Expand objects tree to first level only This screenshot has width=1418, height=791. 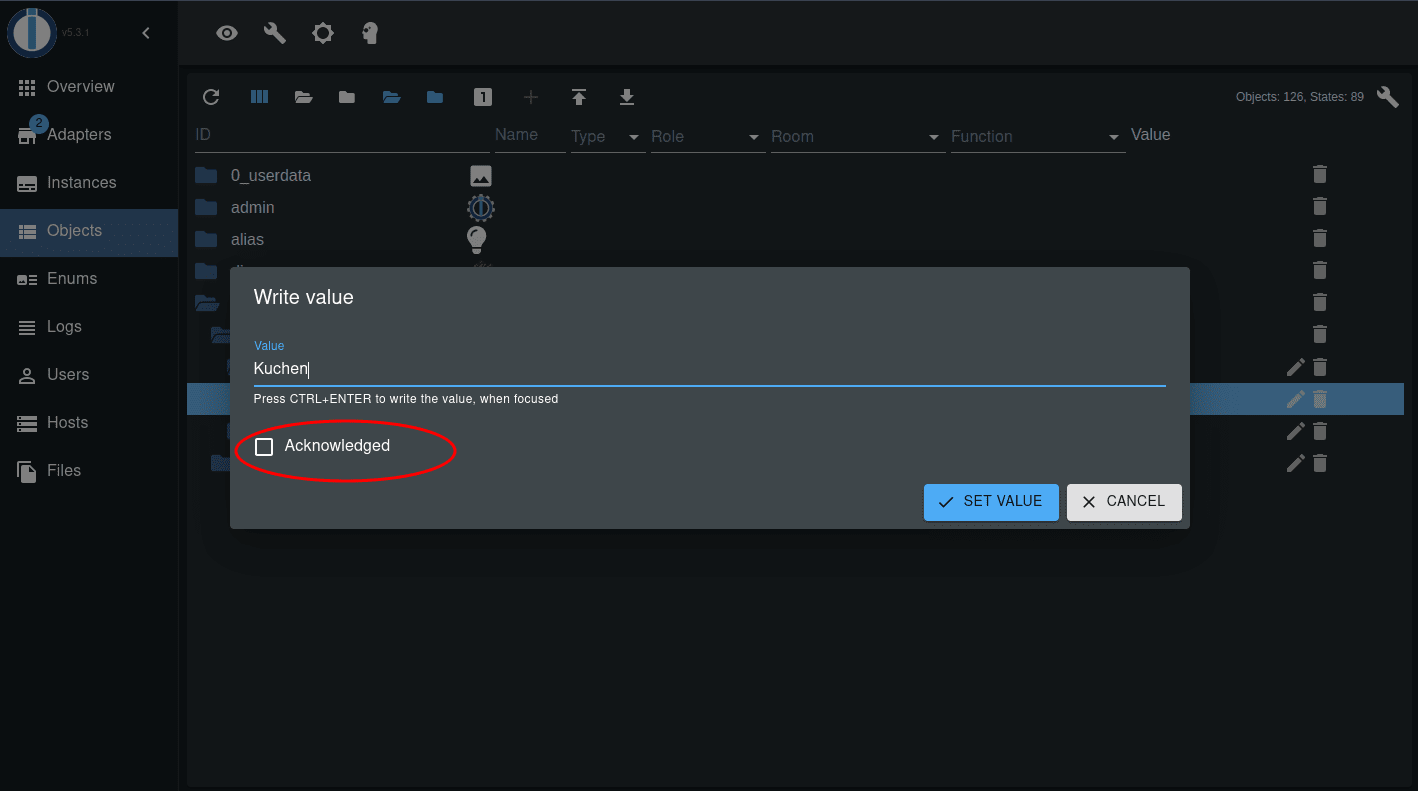(x=483, y=96)
